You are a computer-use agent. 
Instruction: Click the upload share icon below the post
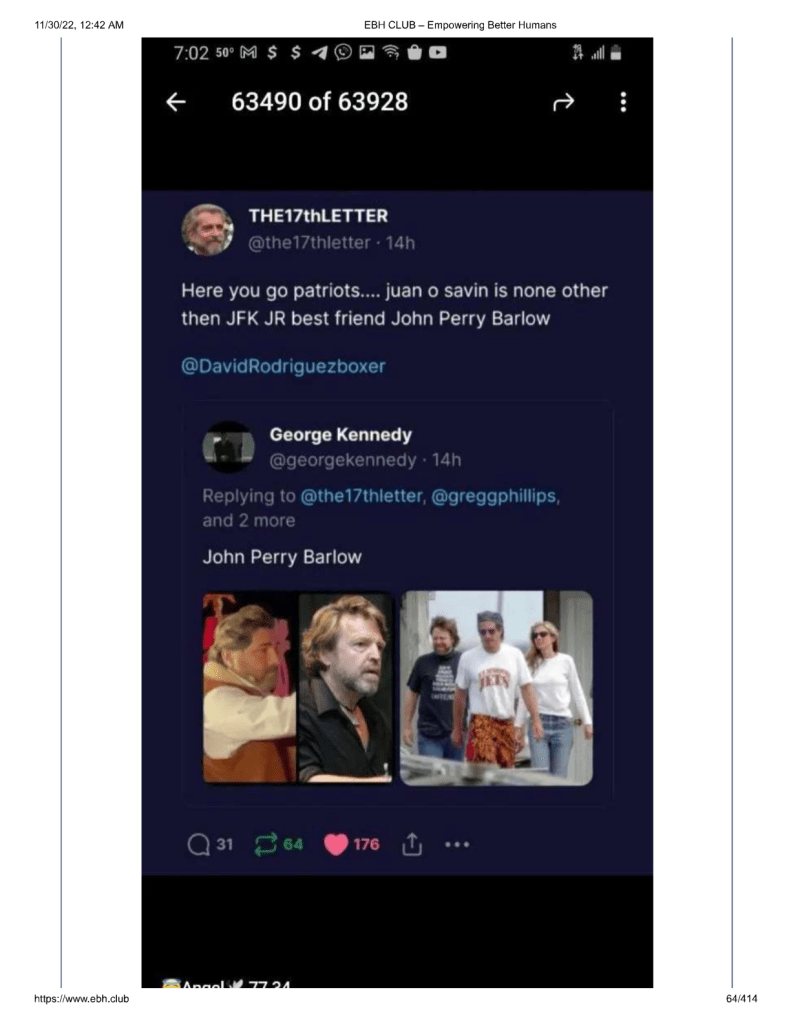click(411, 844)
